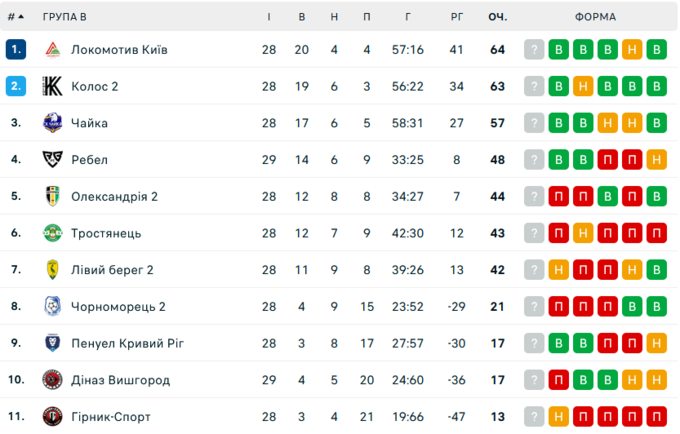Open Пенуел Кривий Ріг team link

pos(128,343)
